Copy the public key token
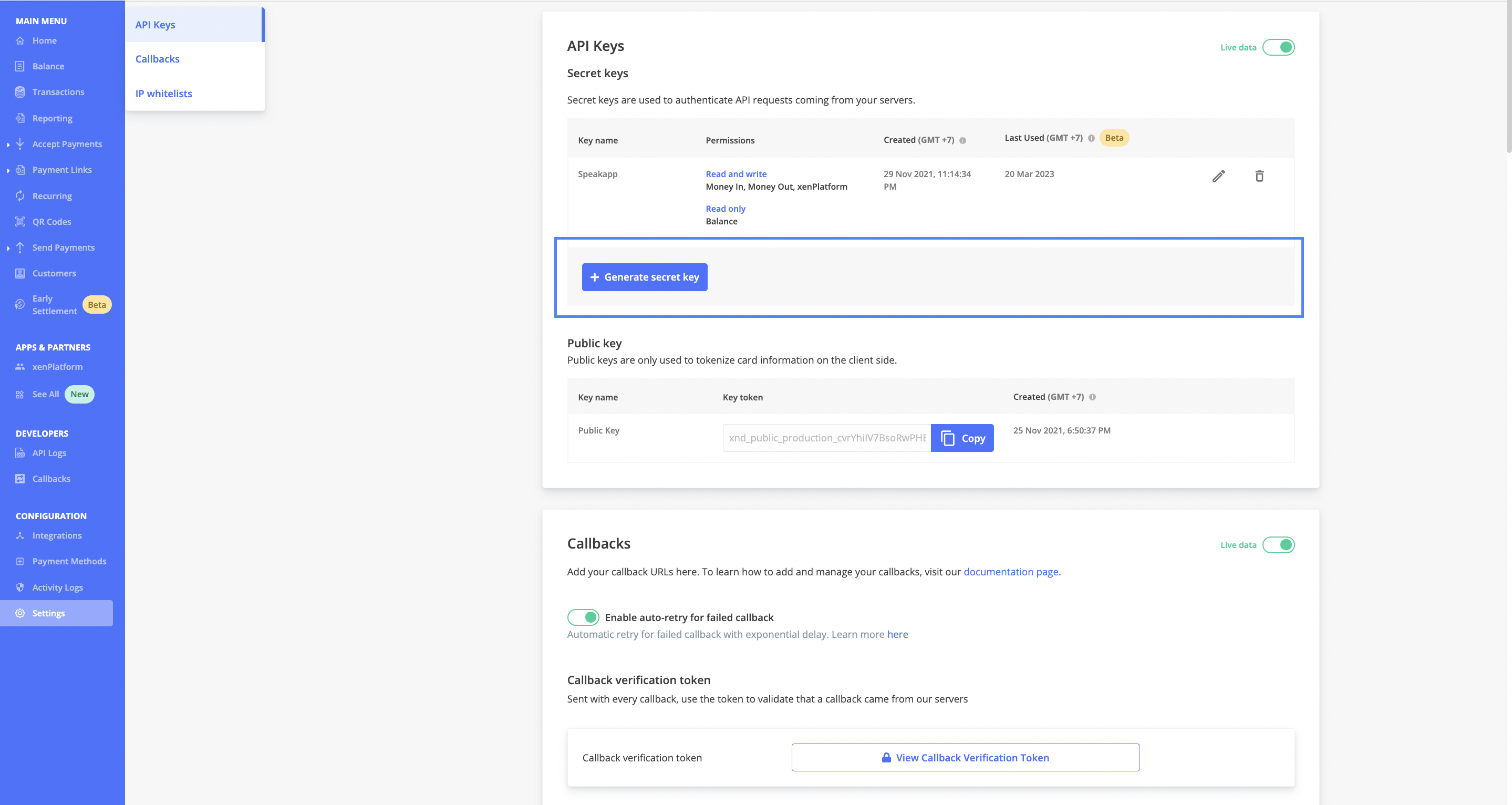Viewport: 1512px width, 805px height. click(x=962, y=437)
